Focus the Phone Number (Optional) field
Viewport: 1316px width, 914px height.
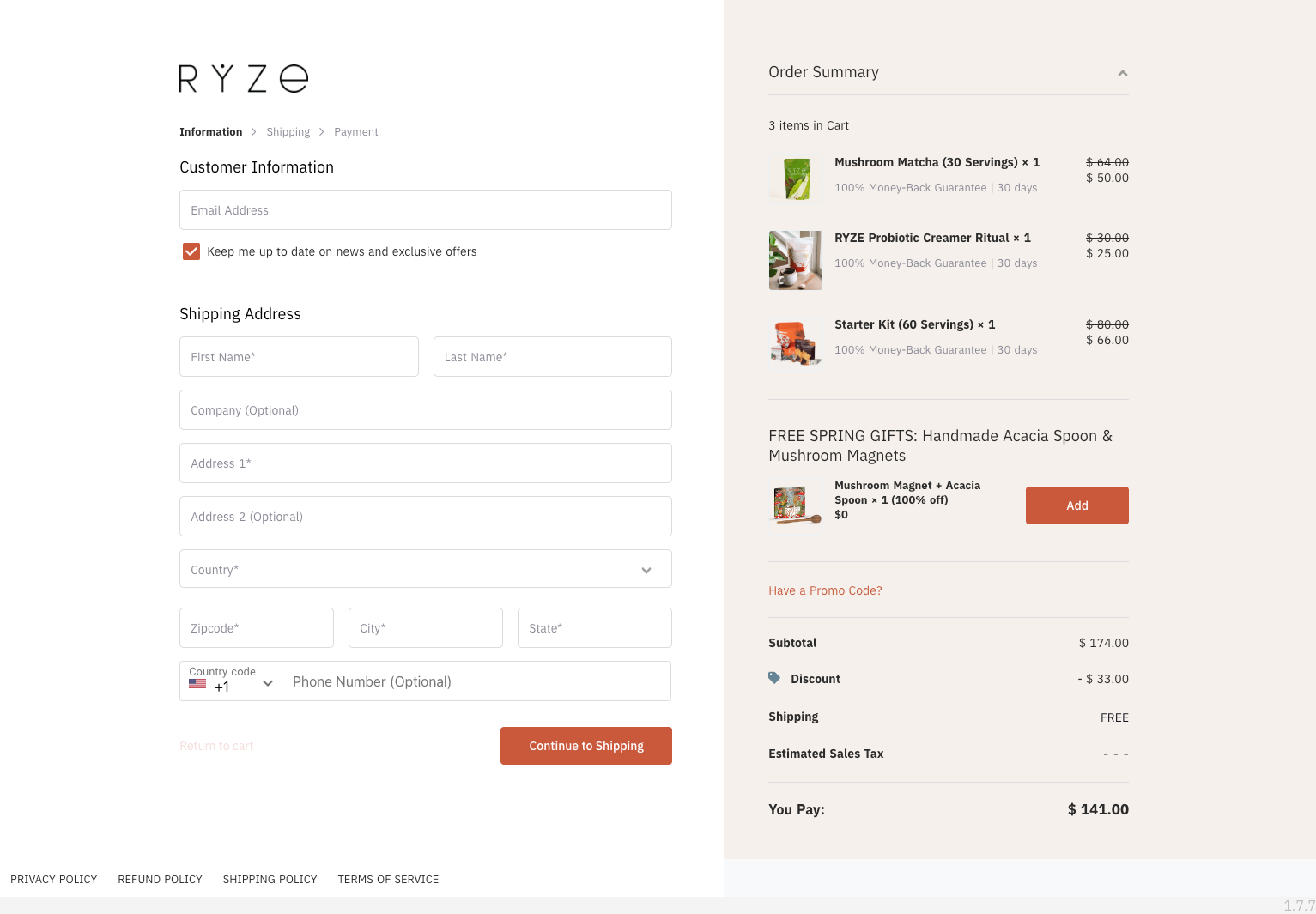point(476,681)
